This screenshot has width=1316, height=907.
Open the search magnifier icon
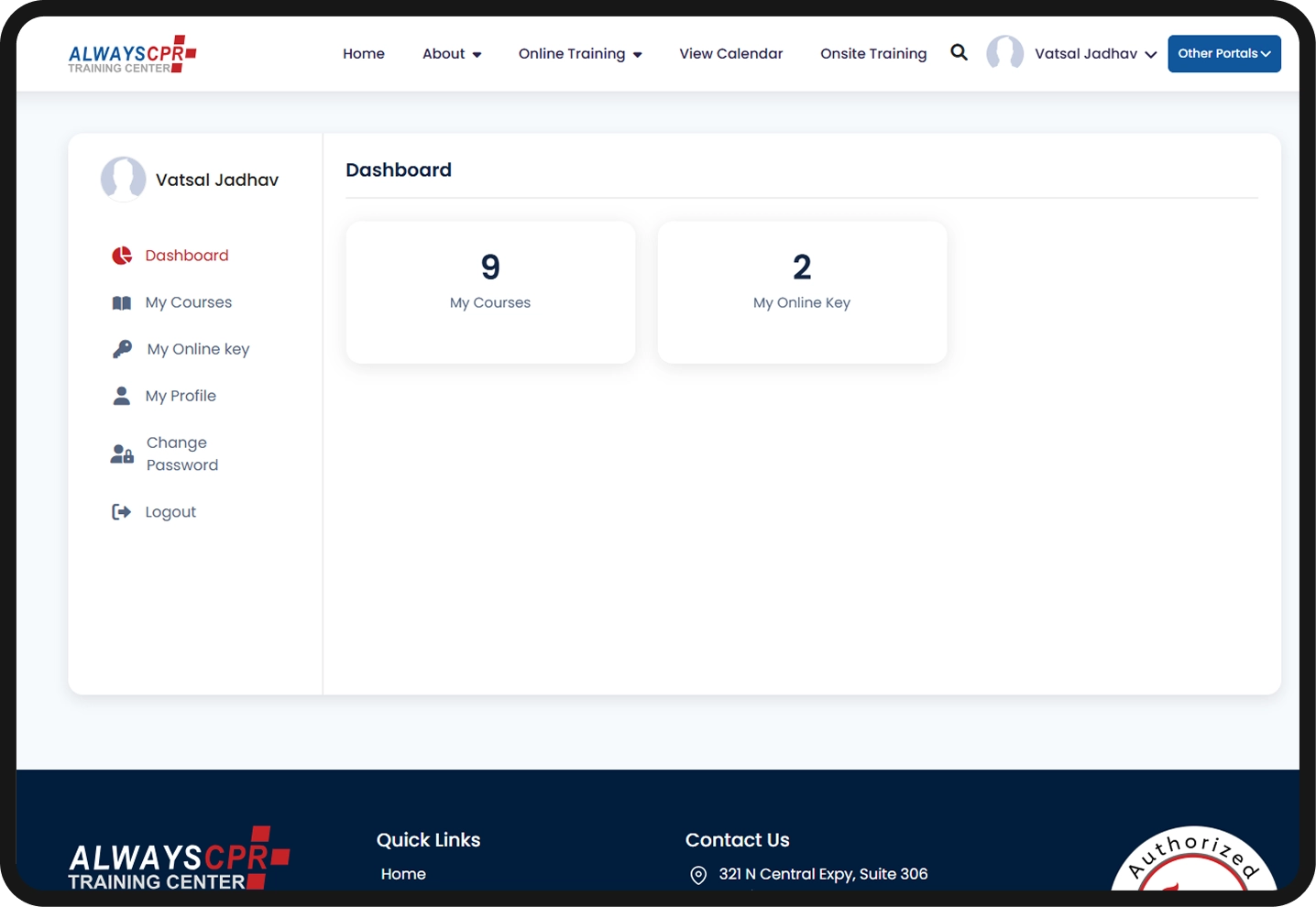tap(959, 52)
